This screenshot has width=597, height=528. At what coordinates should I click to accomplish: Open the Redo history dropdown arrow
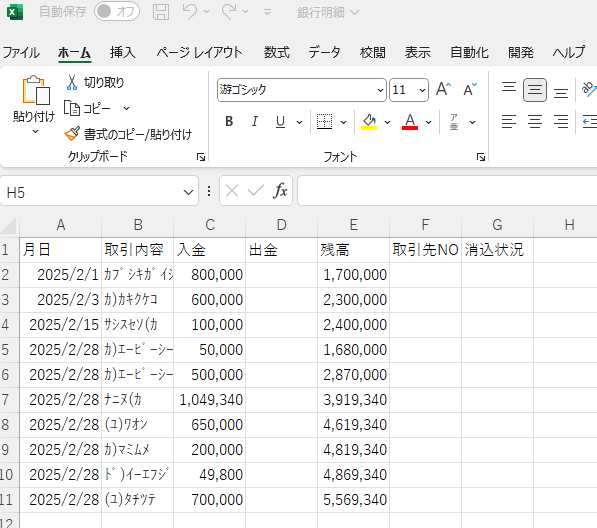246,12
